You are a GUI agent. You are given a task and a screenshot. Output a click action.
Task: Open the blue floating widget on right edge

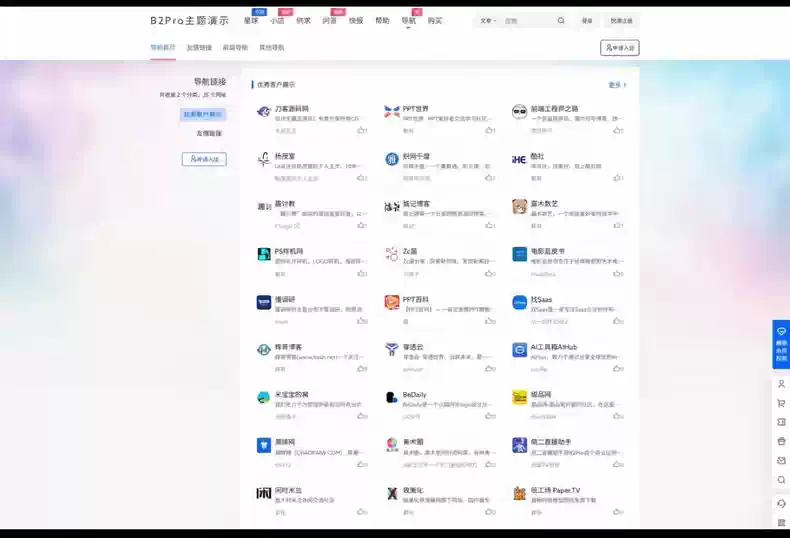click(x=781, y=344)
